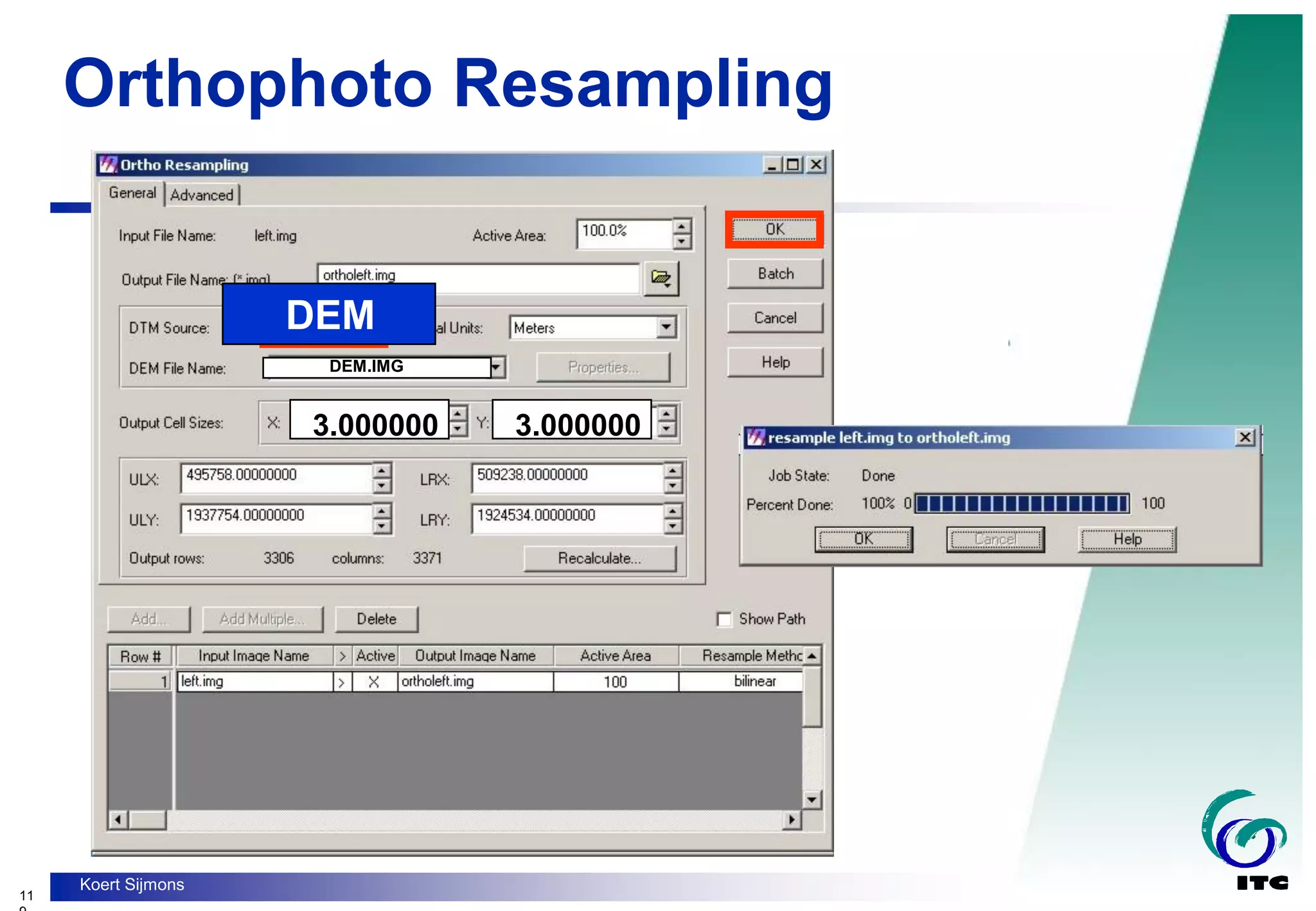Decrease the LRX coordinate value
Screen dimensions: 1316x911
click(x=673, y=486)
